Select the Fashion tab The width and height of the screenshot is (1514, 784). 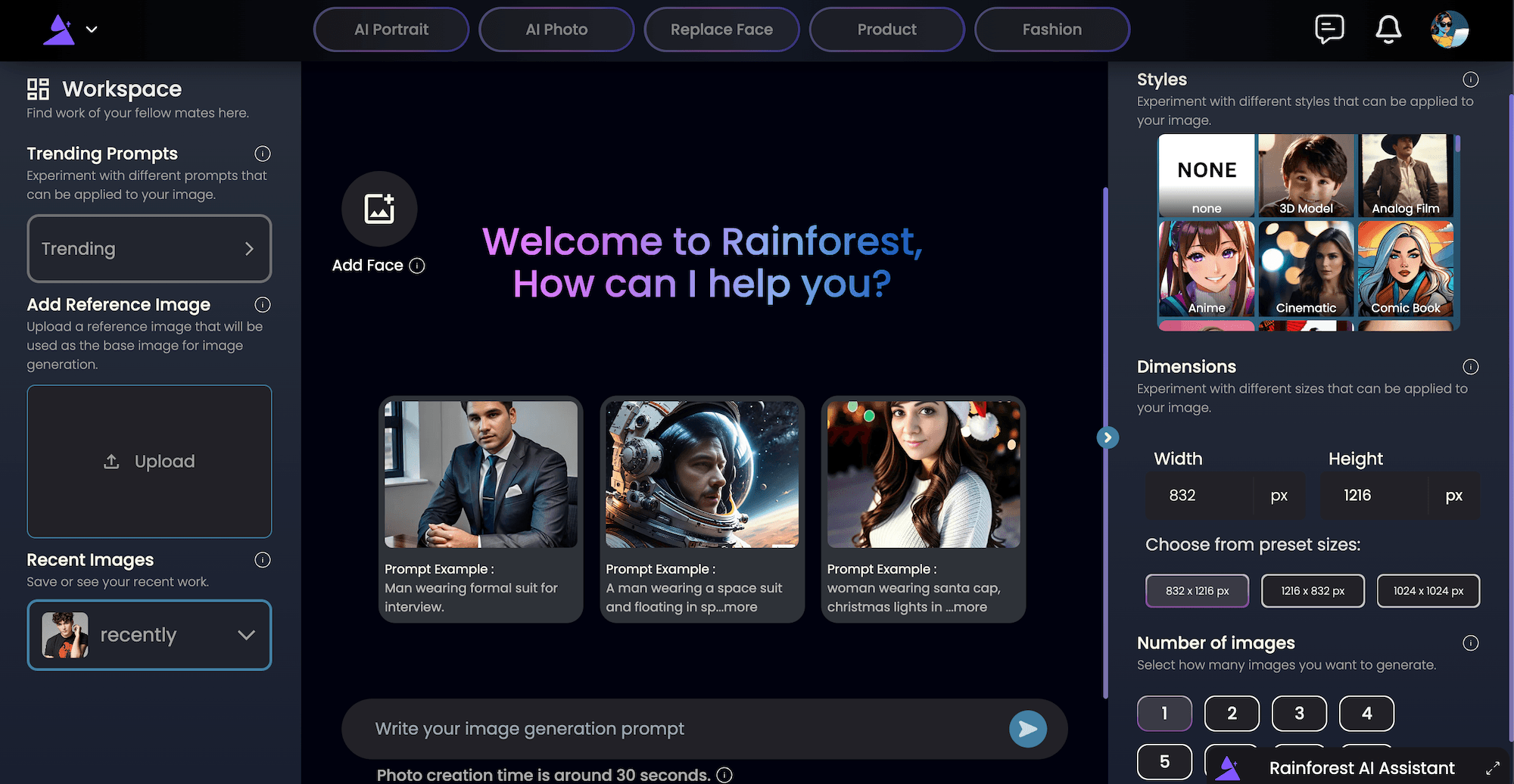point(1052,30)
